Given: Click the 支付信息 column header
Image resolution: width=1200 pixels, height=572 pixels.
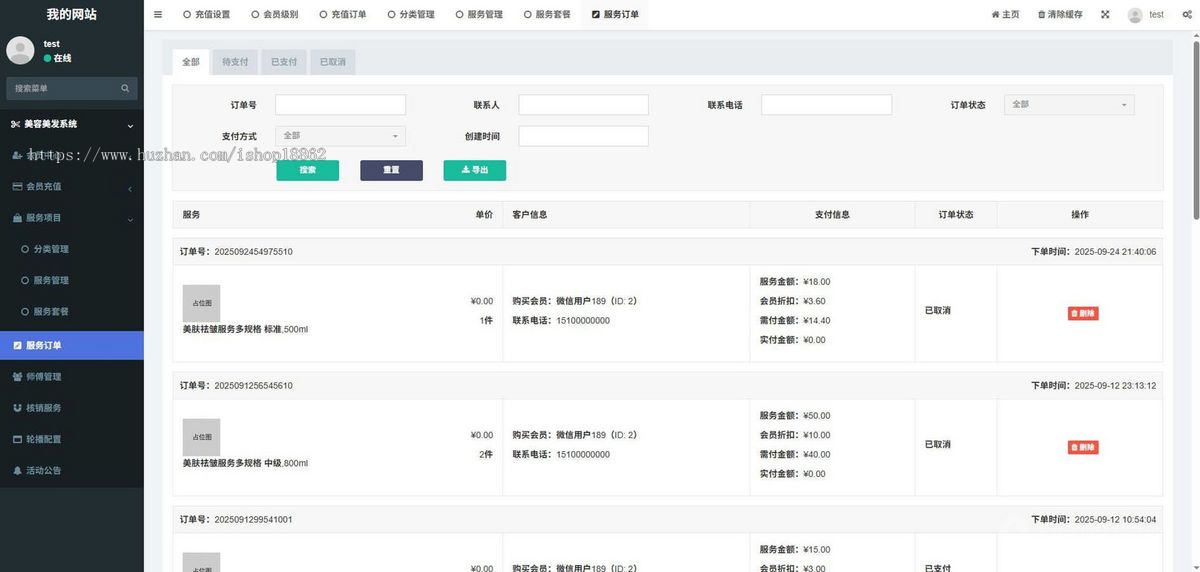Looking at the screenshot, I should pyautogui.click(x=832, y=215).
